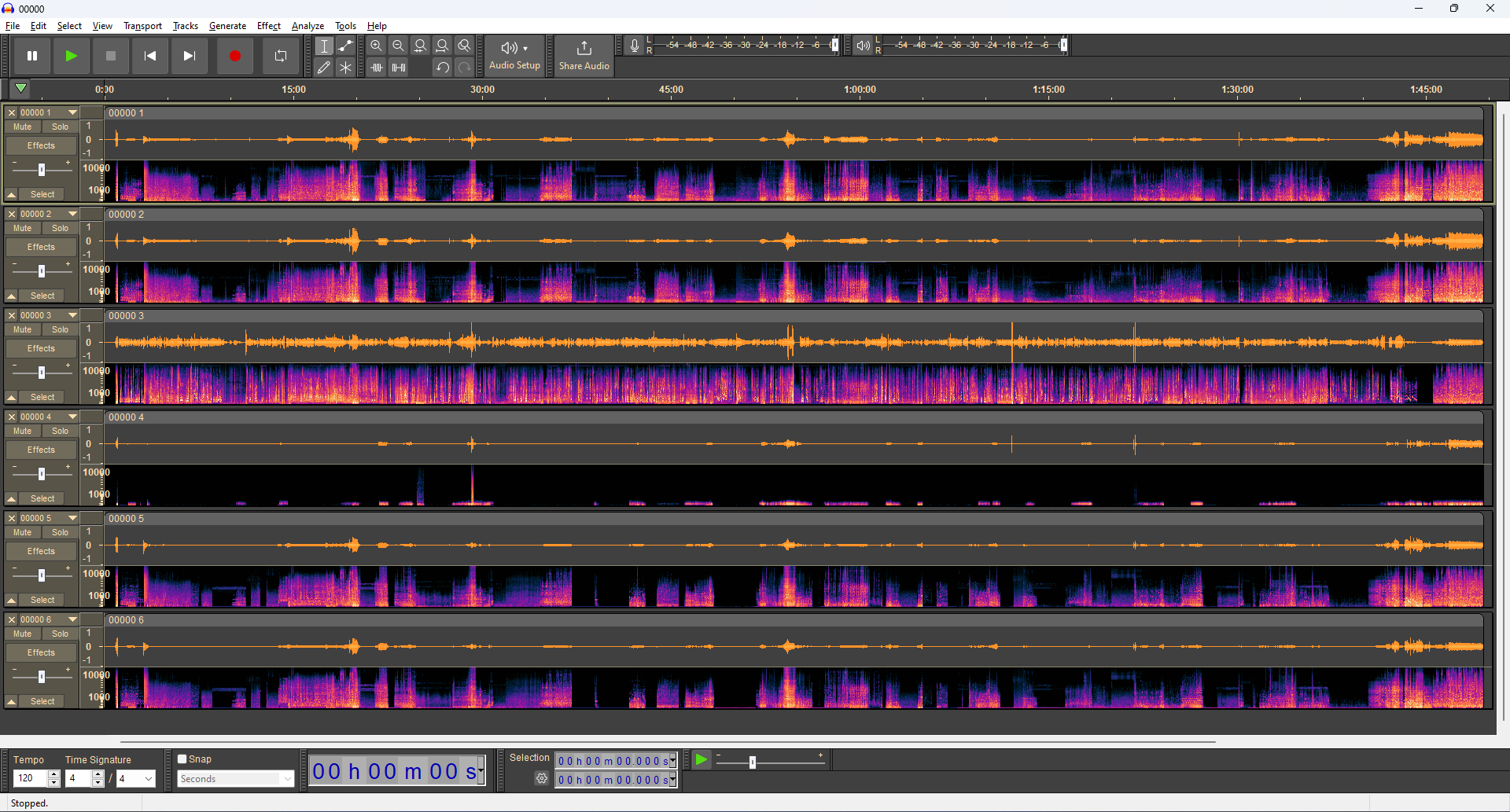Open the Seconds snap dropdown
This screenshot has width=1510, height=812.
pos(236,779)
